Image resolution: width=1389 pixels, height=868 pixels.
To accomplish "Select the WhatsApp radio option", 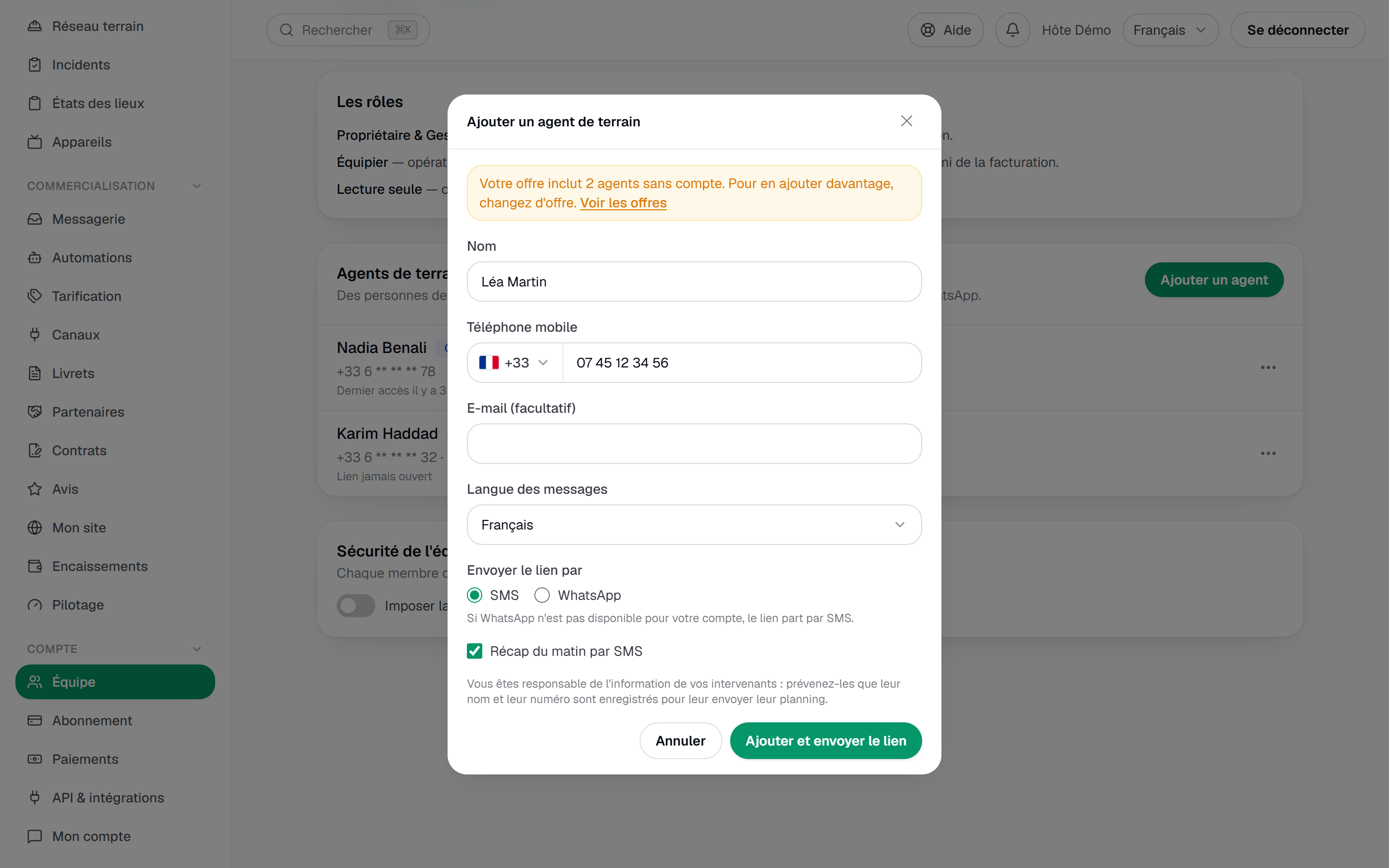I will [542, 596].
